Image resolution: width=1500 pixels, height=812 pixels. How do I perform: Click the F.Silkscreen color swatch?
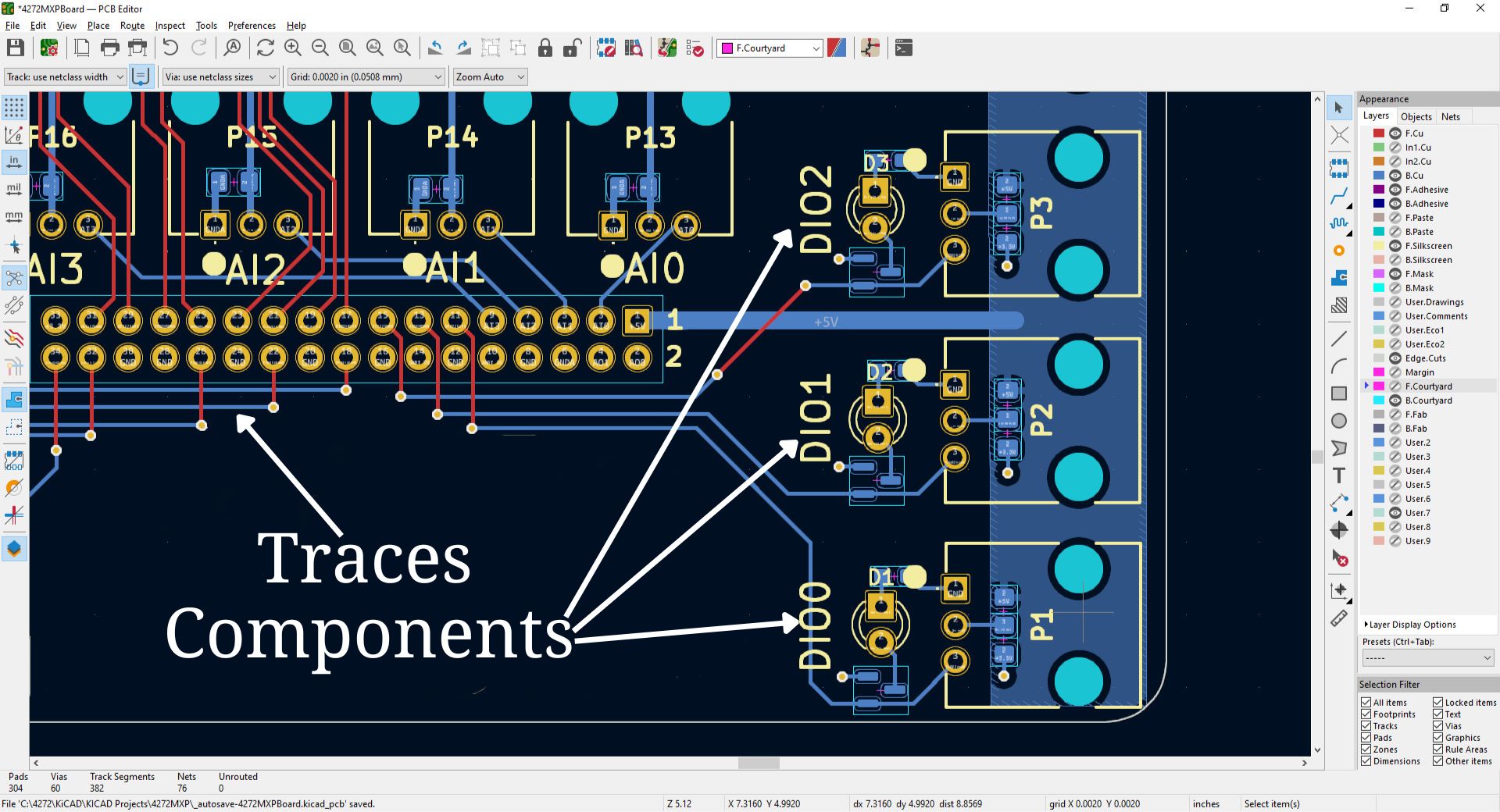1378,245
